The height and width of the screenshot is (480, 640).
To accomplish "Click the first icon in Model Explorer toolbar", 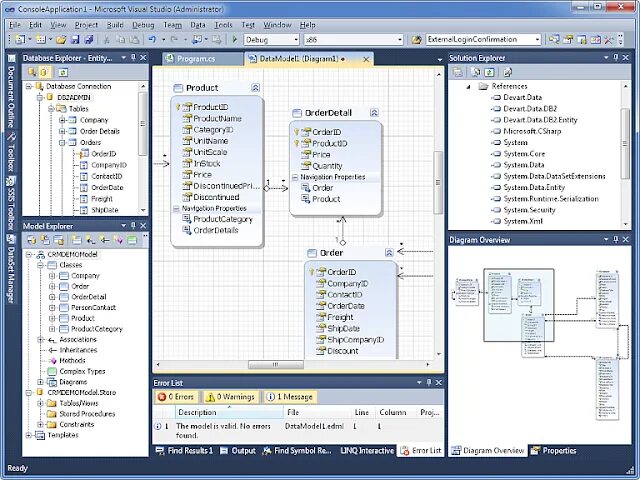I will tap(32, 240).
